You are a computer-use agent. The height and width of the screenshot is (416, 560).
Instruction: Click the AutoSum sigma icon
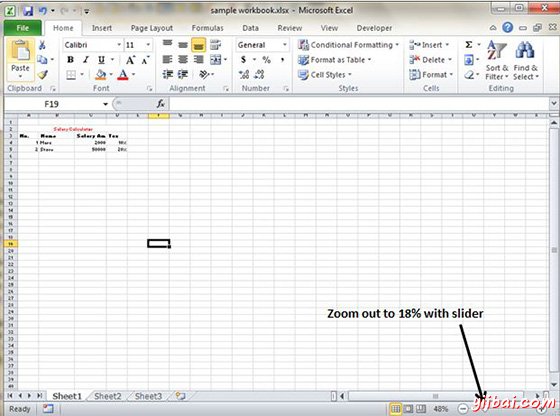click(469, 45)
